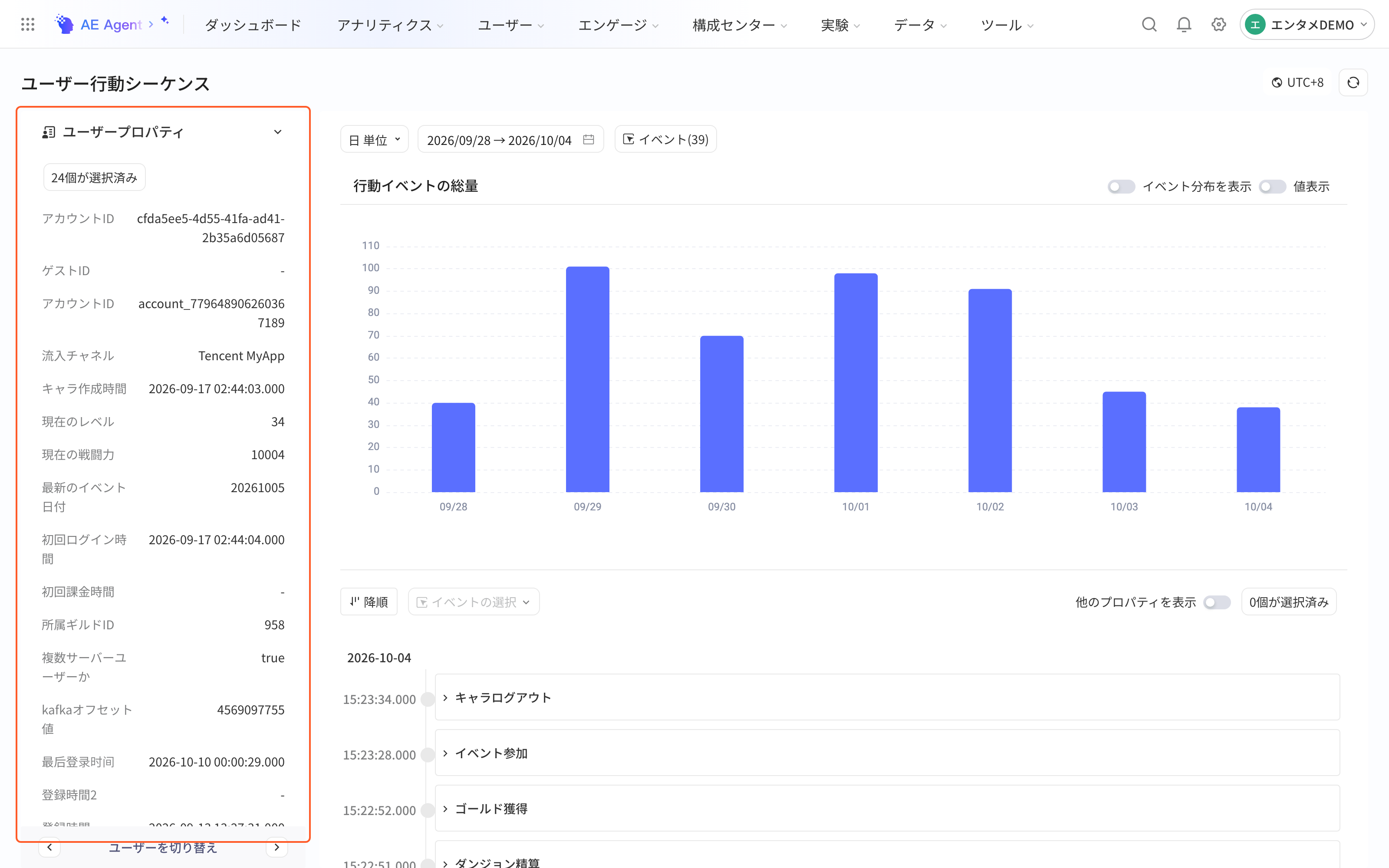
Task: Click timeline marker at 15:22:52.000
Action: point(428,811)
